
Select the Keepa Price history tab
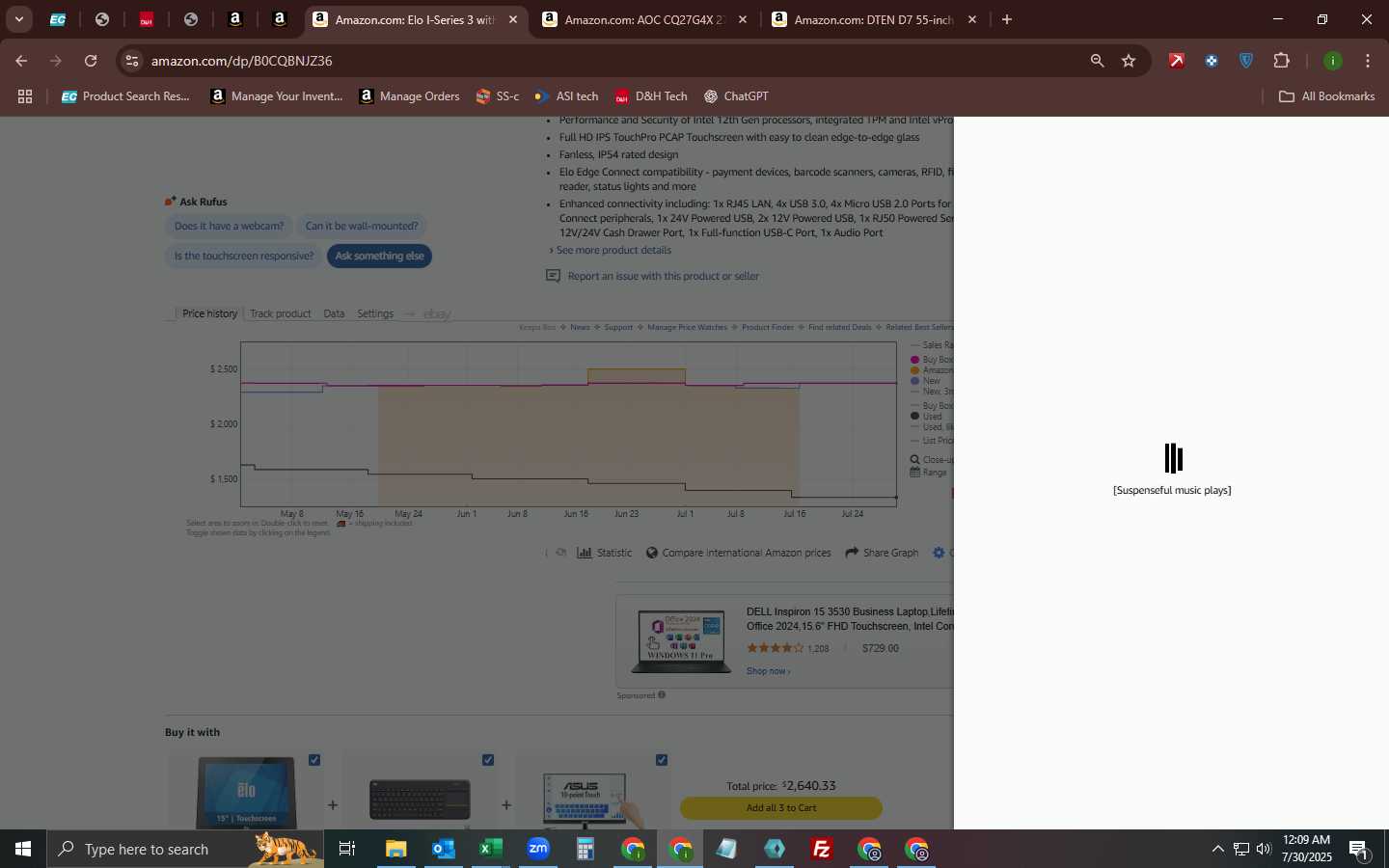[x=209, y=313]
